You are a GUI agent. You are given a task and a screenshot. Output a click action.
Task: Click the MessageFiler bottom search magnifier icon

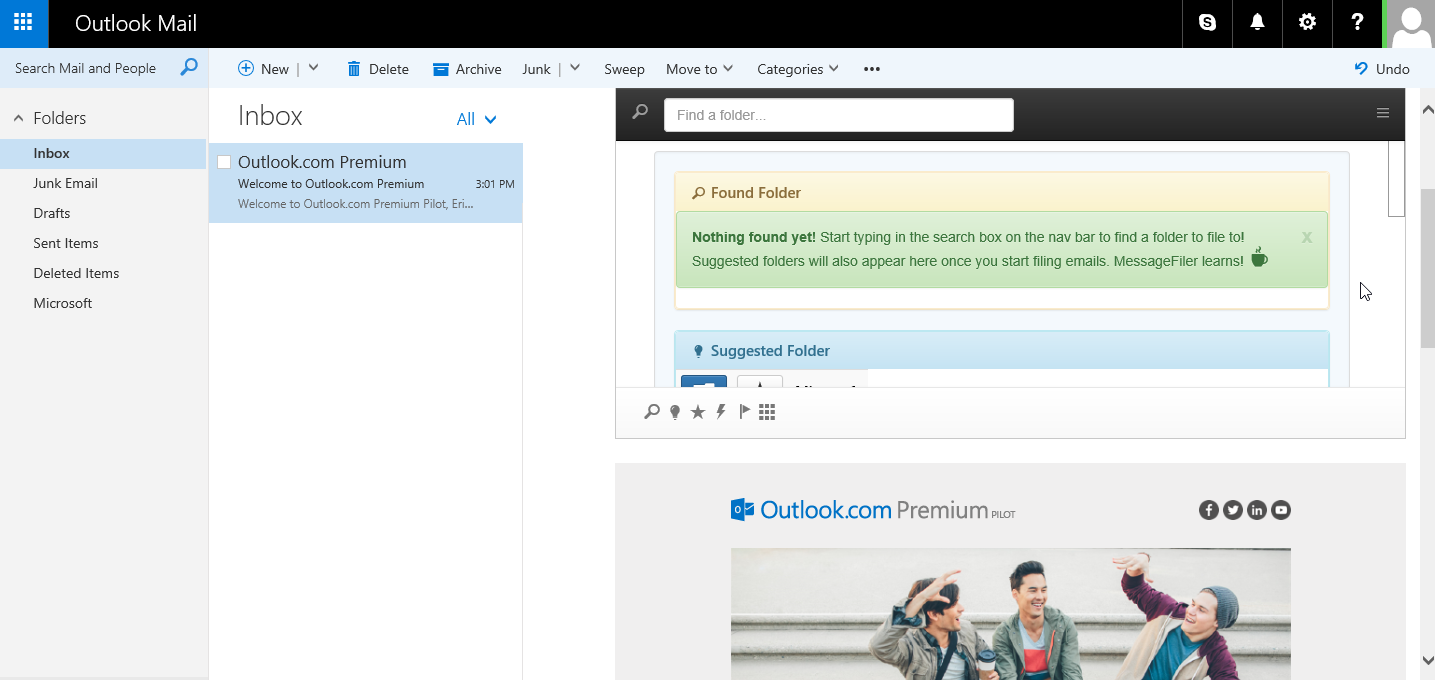[x=652, y=411]
